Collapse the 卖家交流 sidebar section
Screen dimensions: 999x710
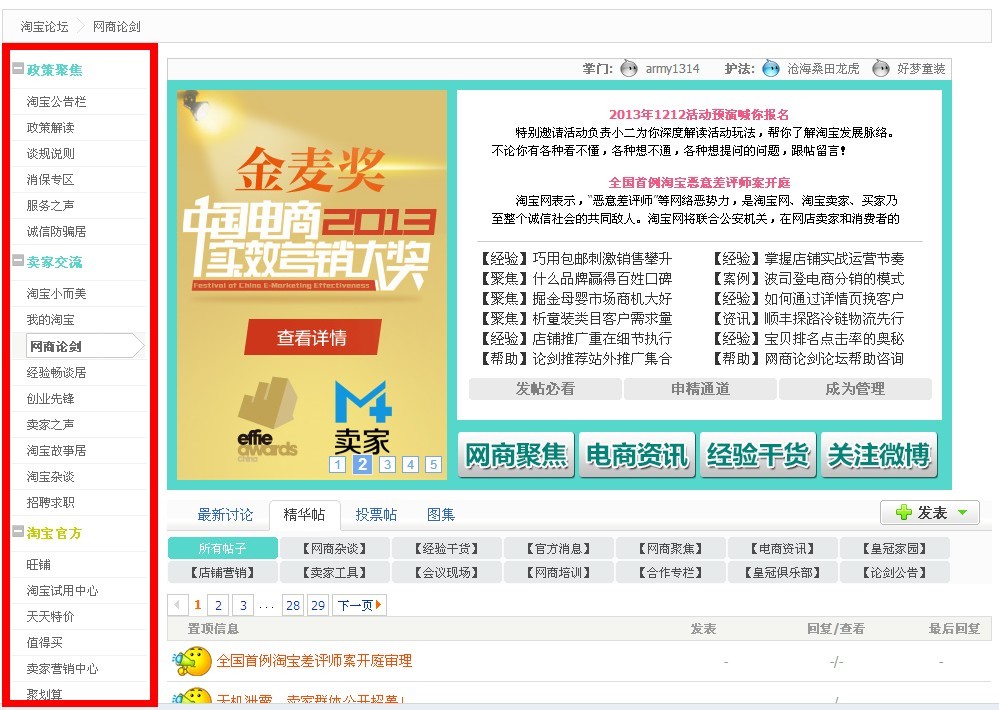click(18, 262)
